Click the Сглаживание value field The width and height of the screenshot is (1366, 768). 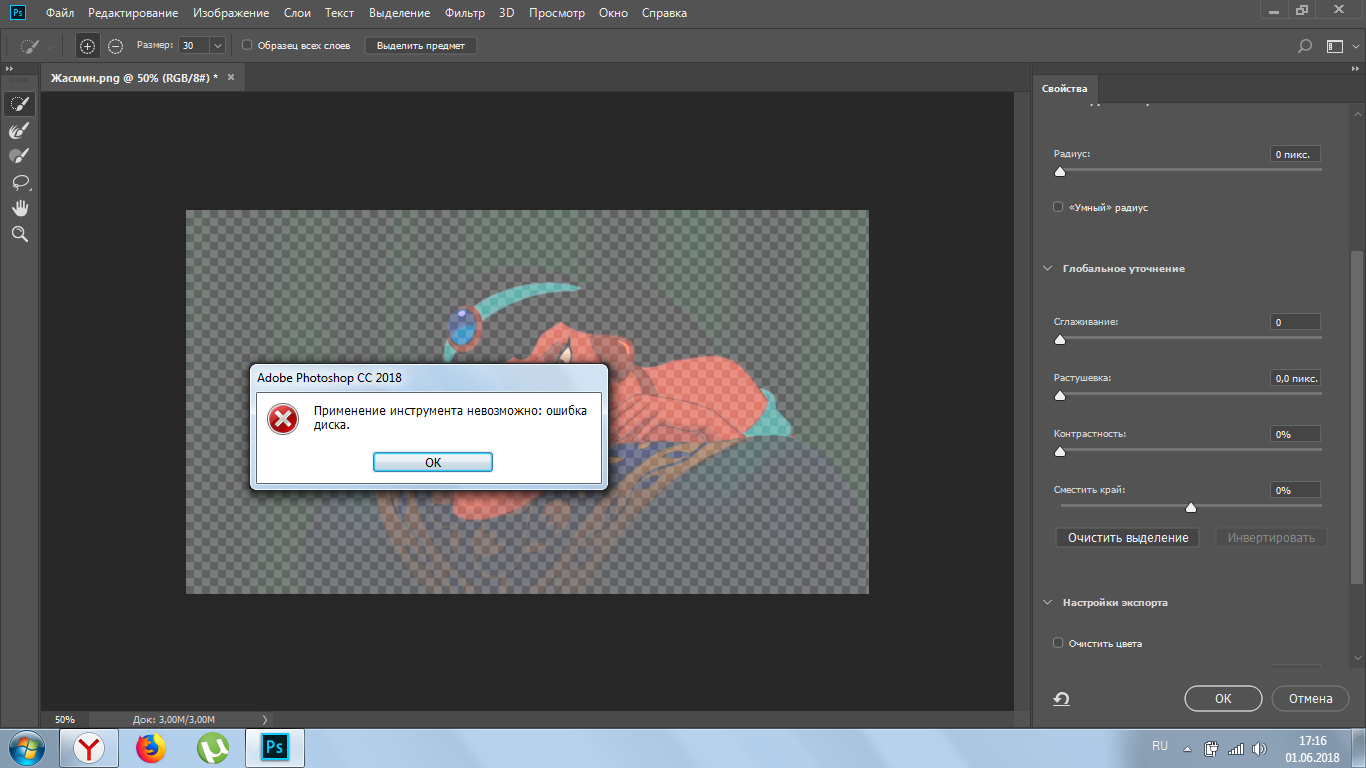[1295, 322]
